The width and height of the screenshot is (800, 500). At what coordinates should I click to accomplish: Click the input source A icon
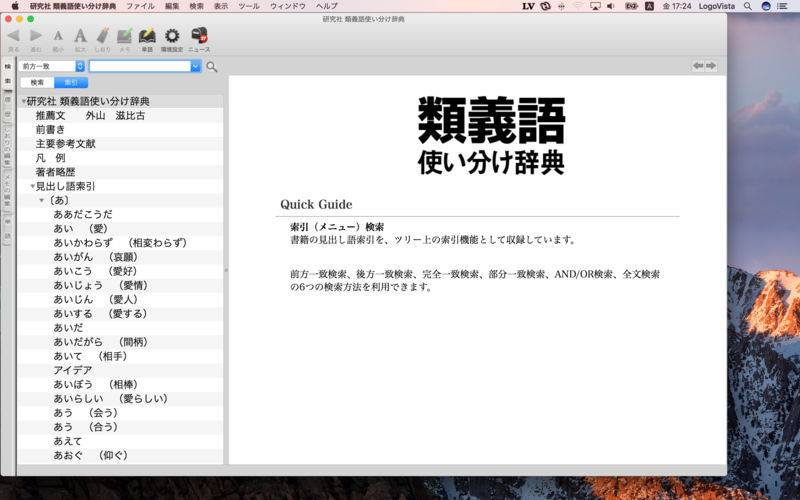(649, 6)
